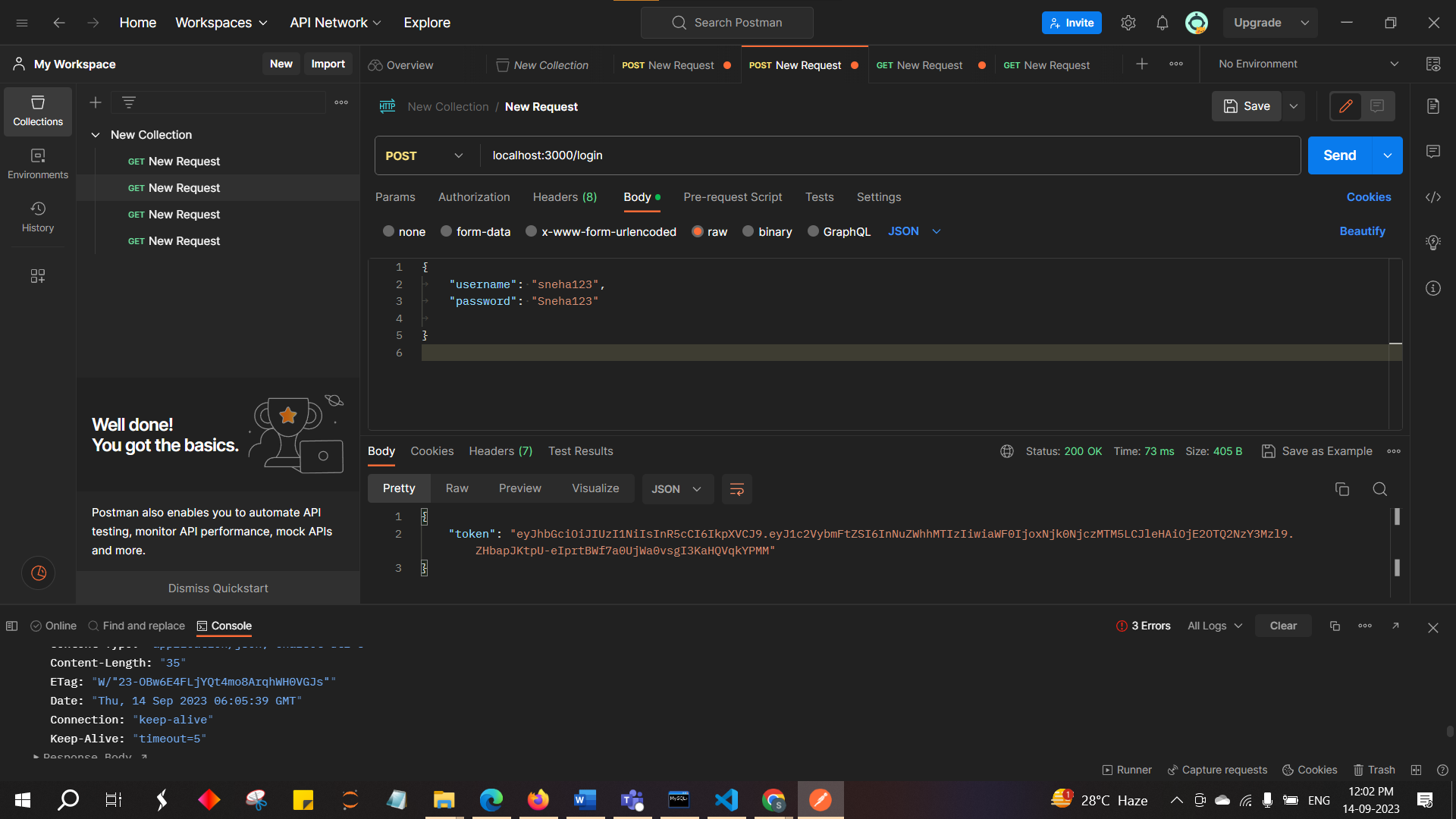Switch to the Test Results tab
This screenshot has height=819, width=1456.
pyautogui.click(x=580, y=451)
